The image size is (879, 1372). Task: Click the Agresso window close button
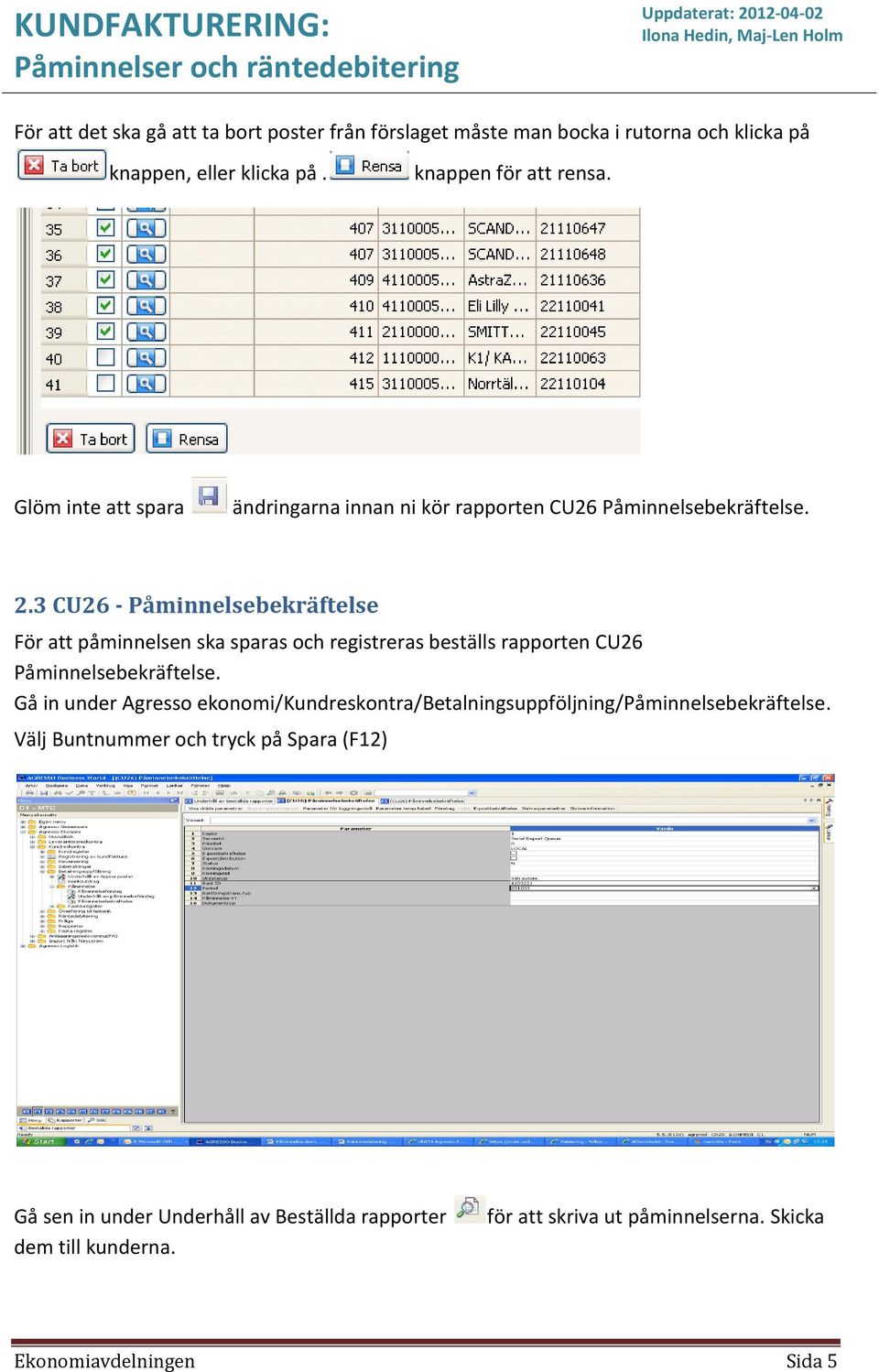coord(830,779)
